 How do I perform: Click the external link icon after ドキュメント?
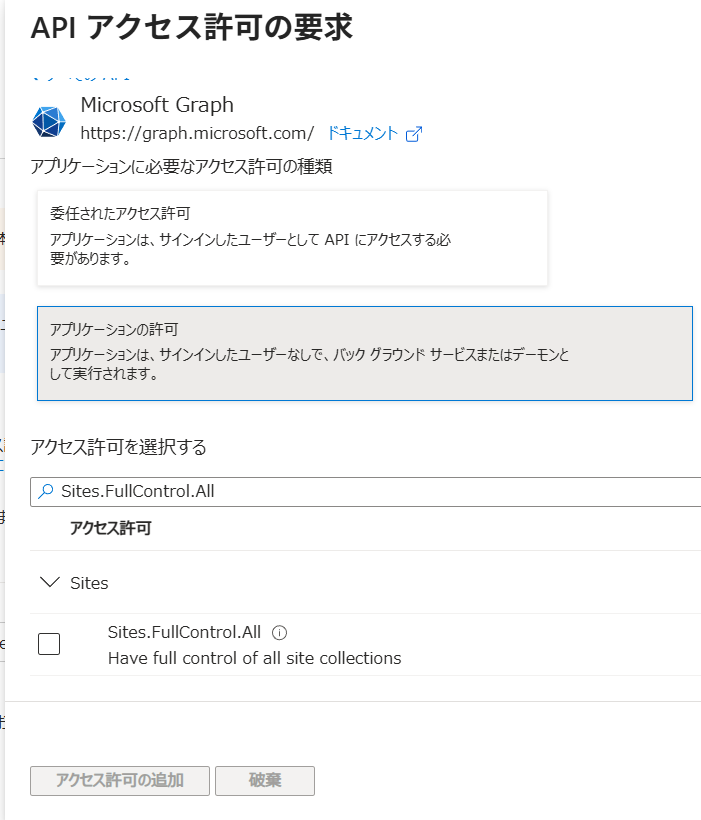point(414,134)
